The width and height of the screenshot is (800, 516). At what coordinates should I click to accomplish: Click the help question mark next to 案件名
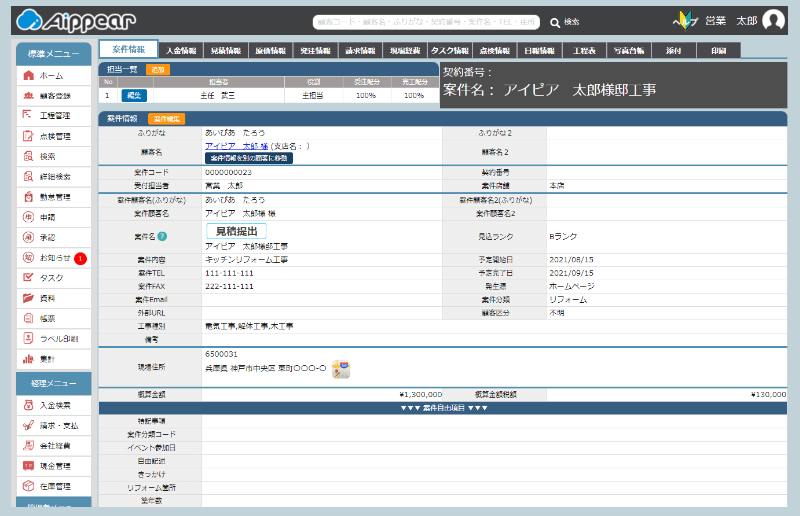[162, 236]
